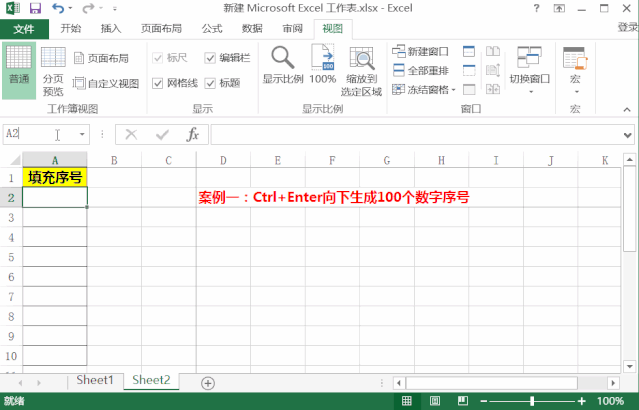639x410 pixels.
Task: Switch to Page Break Preview in status bar
Action: pyautogui.click(x=463, y=401)
